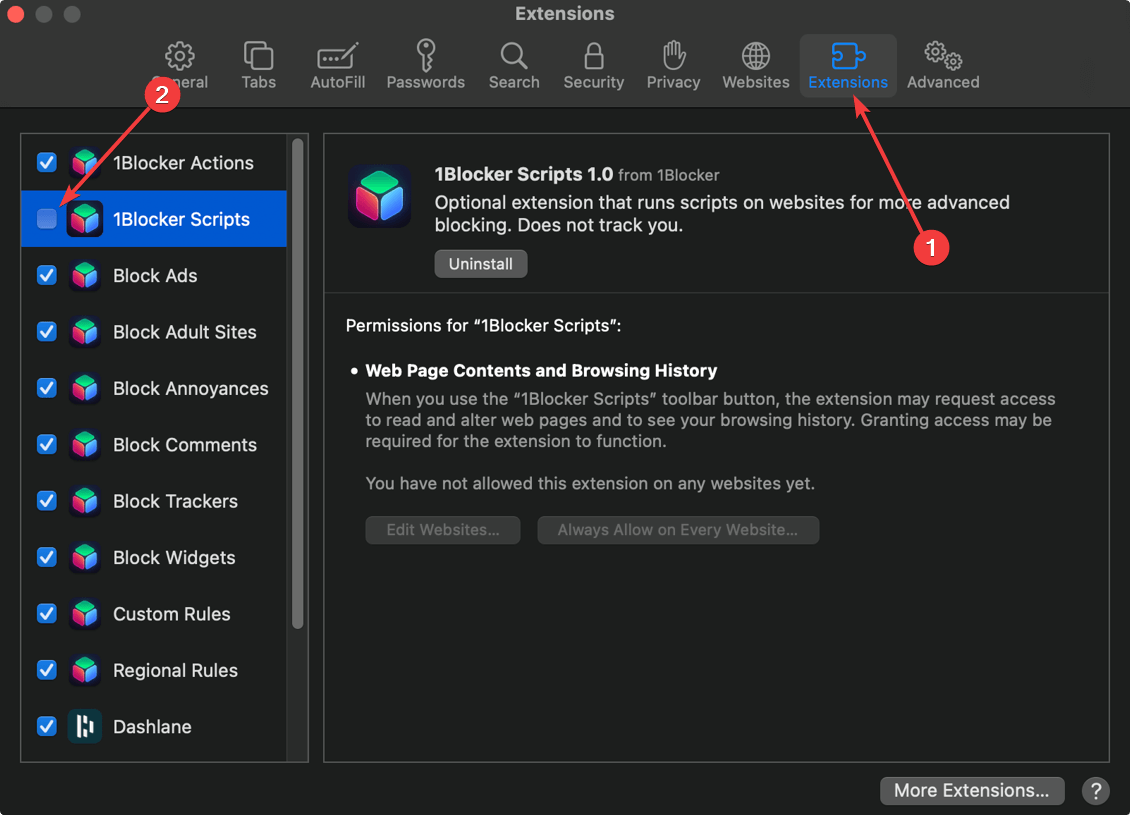Select the Regional Rules row text
This screenshot has height=815, width=1130.
point(175,670)
